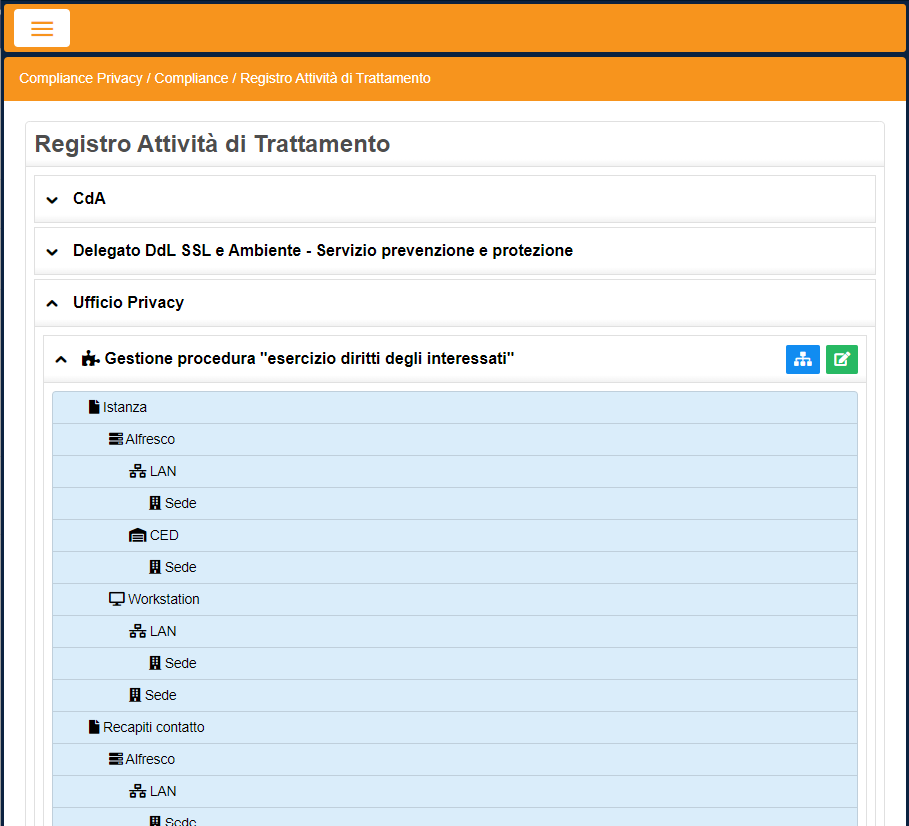Open the blue hierarchy diagram view
This screenshot has width=909, height=826.
point(802,359)
